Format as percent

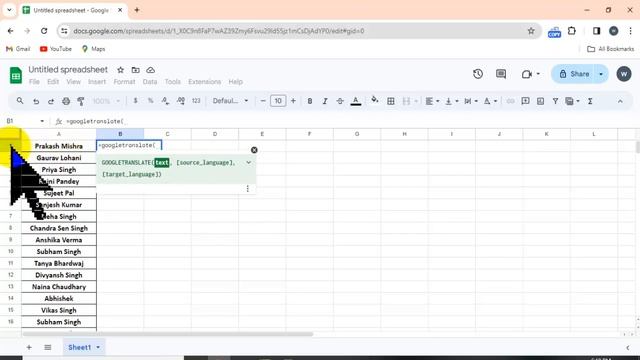(150, 101)
